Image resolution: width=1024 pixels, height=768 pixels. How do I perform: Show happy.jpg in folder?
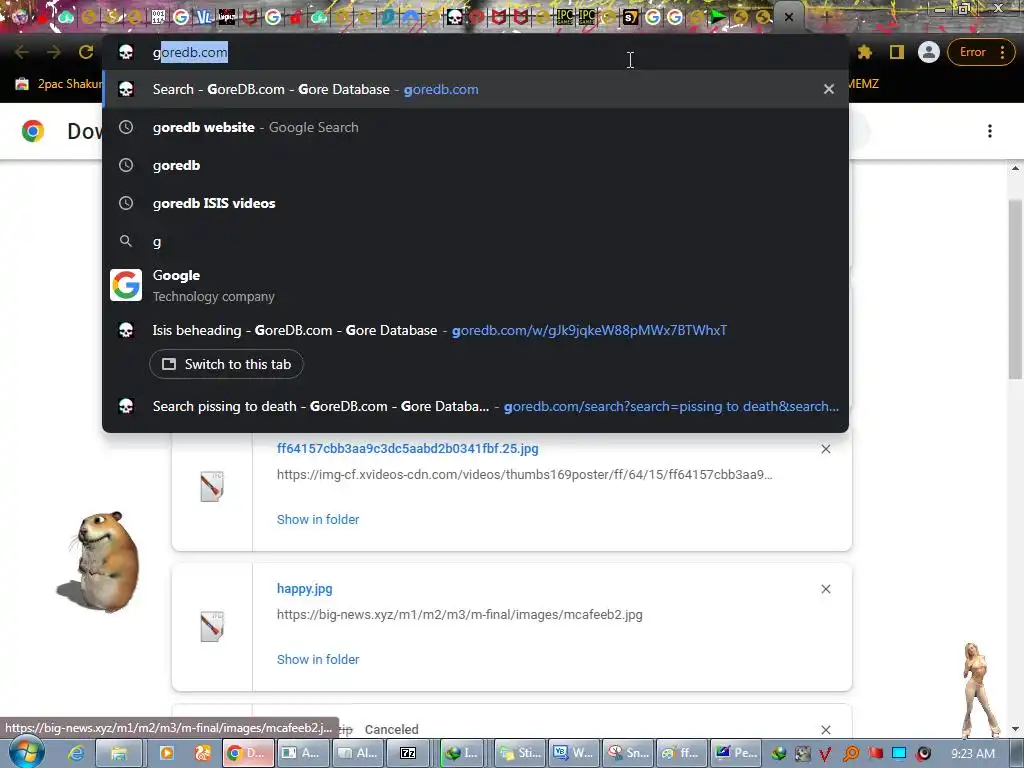(318, 660)
